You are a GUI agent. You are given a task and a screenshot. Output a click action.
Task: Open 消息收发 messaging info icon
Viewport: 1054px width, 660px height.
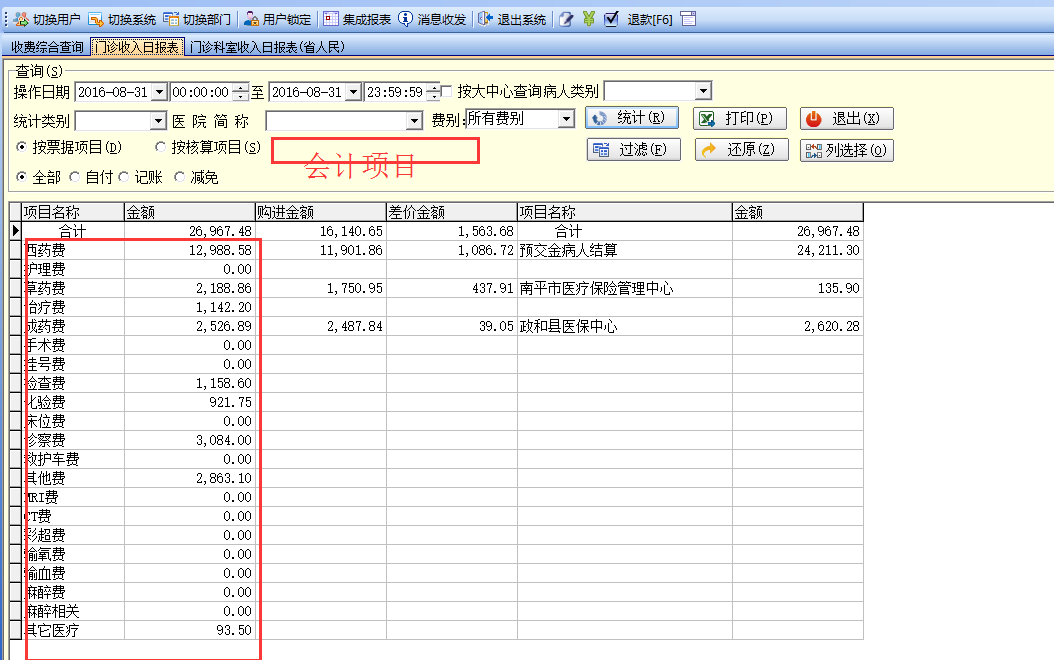tap(405, 19)
